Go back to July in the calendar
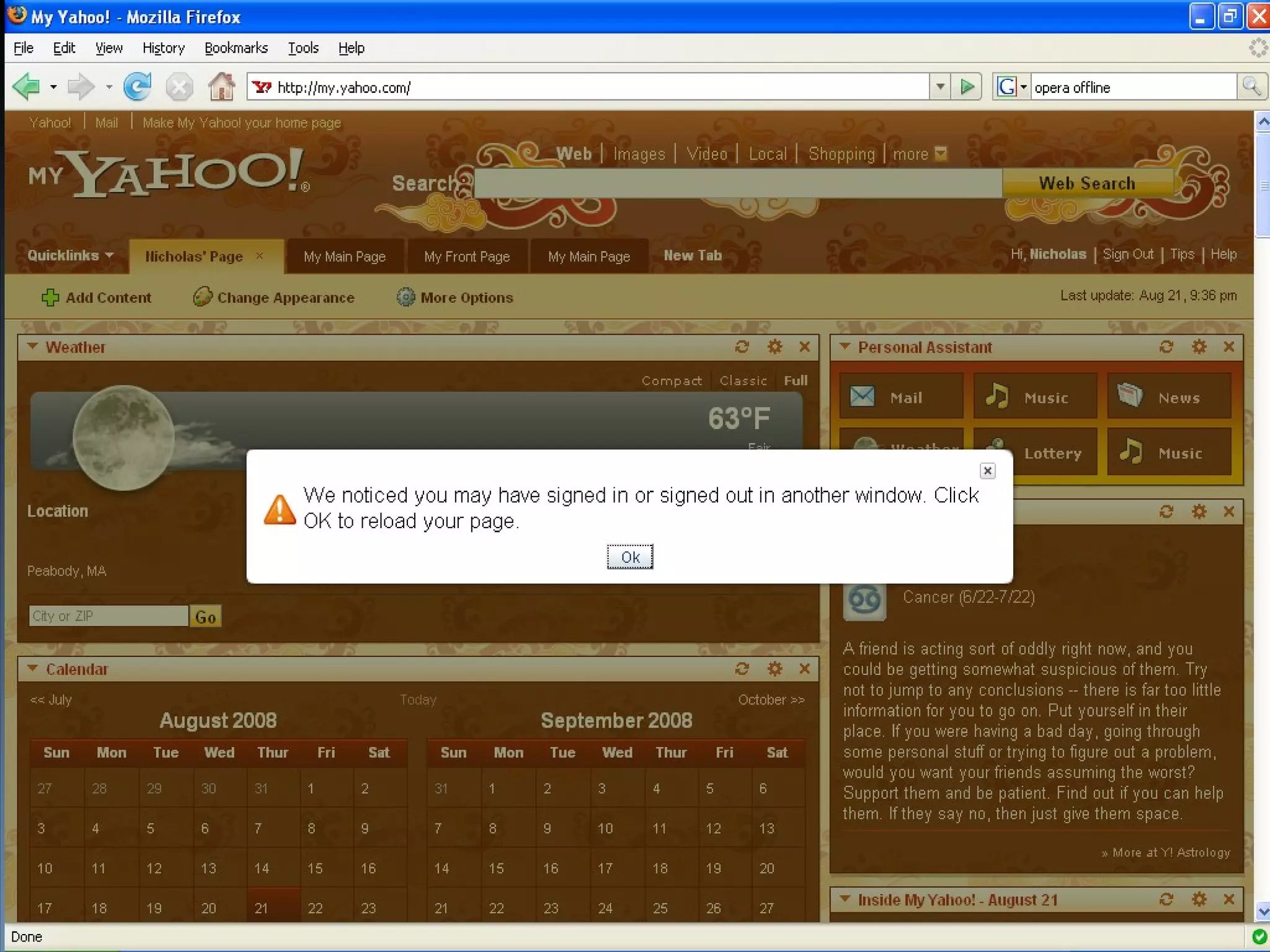Screen dimensions: 1270x952 point(51,700)
